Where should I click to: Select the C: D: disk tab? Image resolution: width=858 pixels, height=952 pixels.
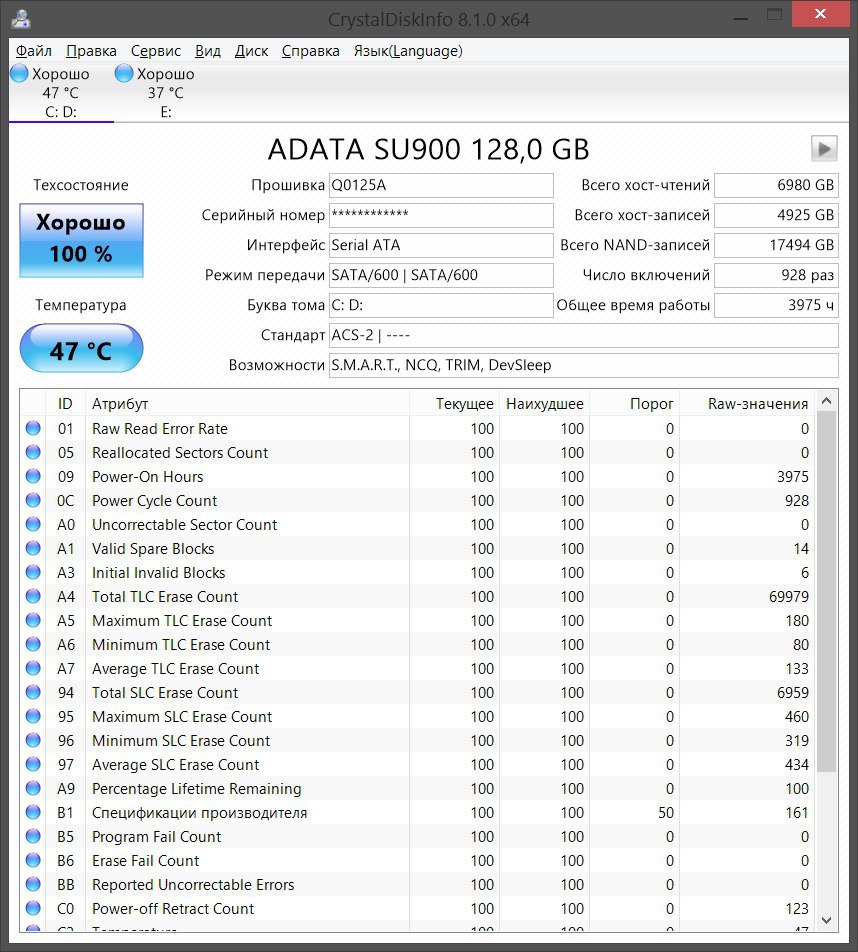click(x=61, y=93)
